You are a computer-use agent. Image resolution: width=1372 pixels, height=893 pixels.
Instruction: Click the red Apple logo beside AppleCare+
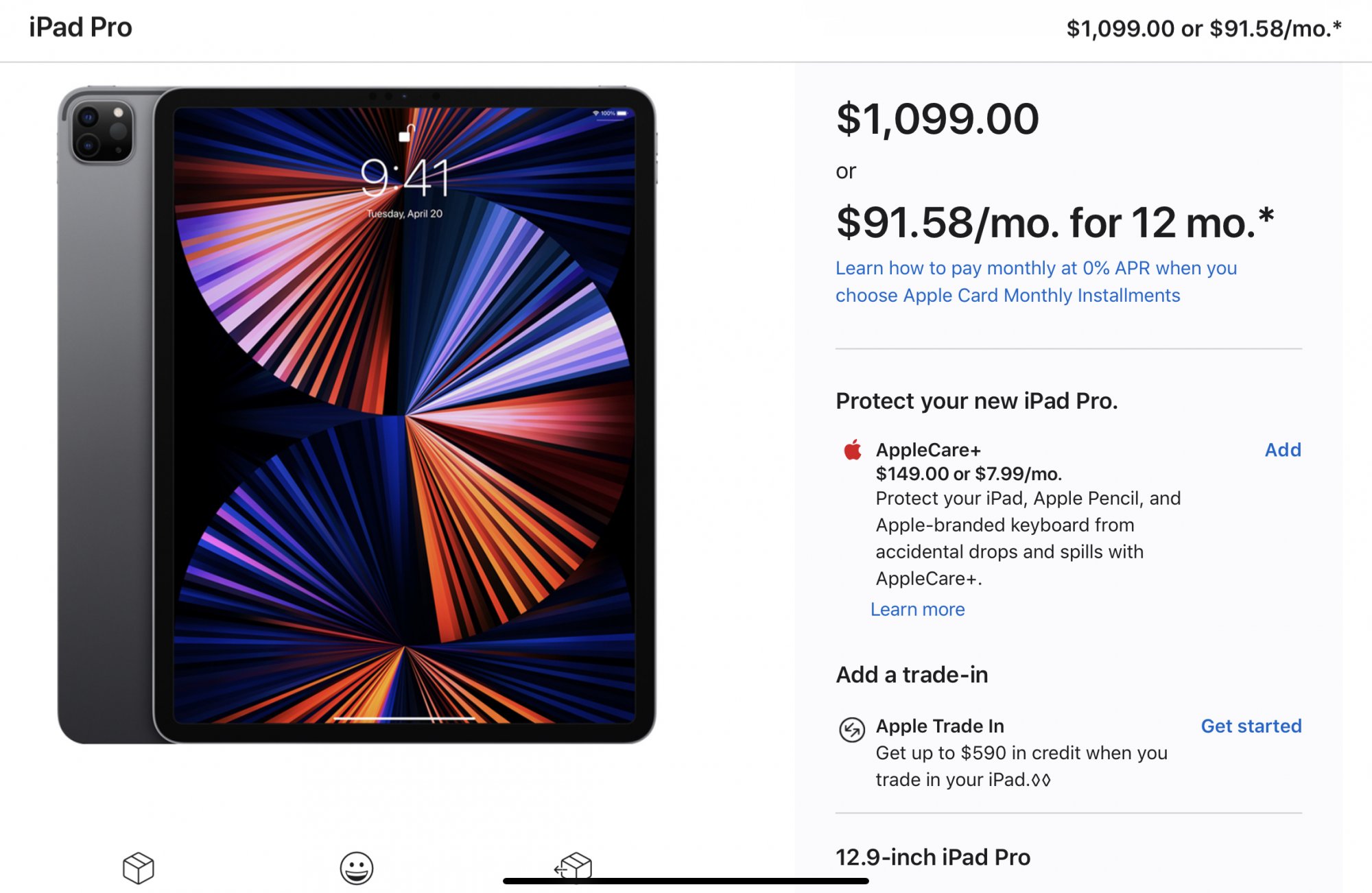853,450
